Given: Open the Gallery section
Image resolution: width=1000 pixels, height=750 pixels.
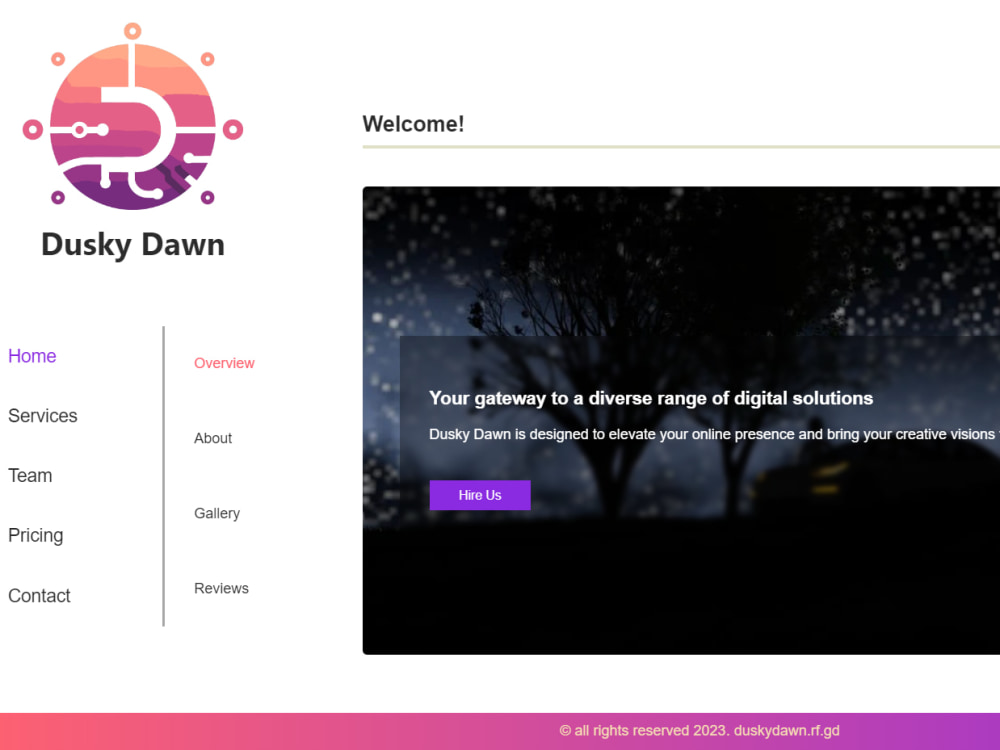Looking at the screenshot, I should [x=217, y=513].
